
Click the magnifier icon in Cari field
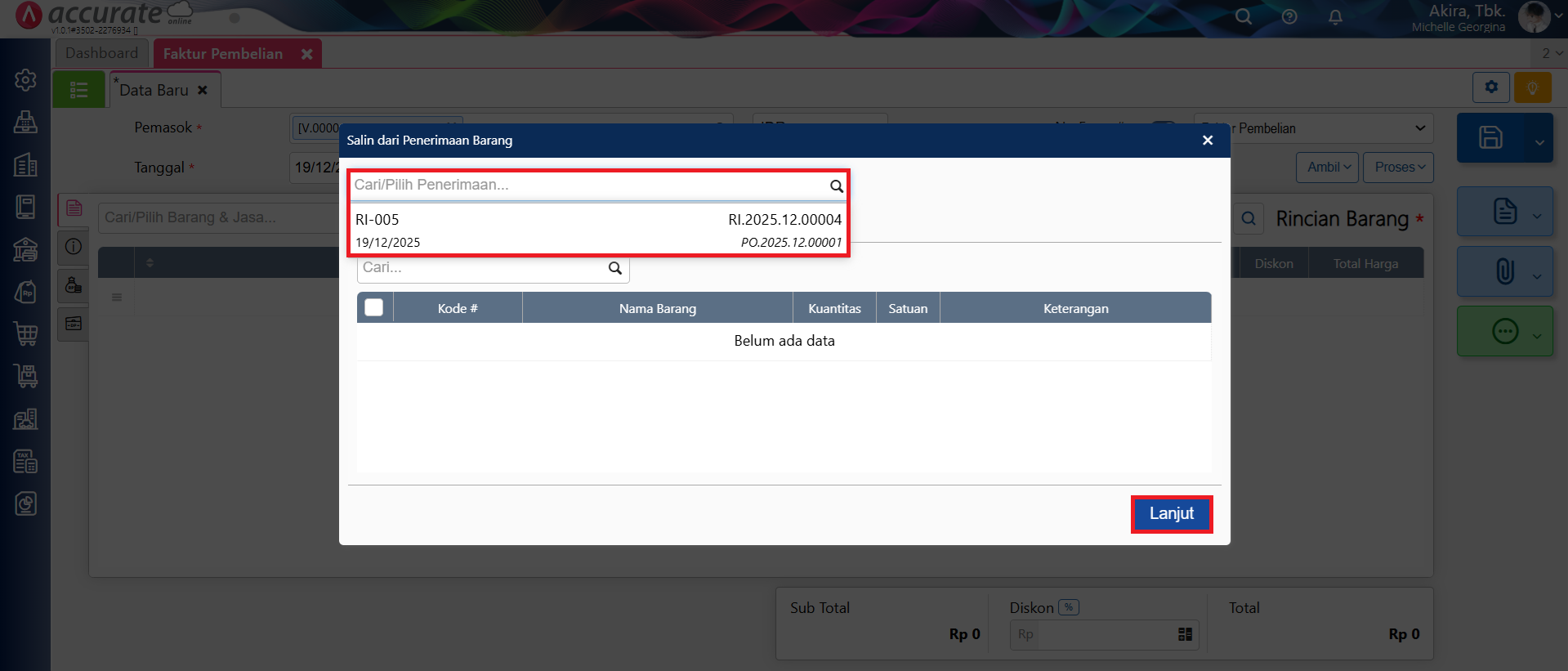615,268
